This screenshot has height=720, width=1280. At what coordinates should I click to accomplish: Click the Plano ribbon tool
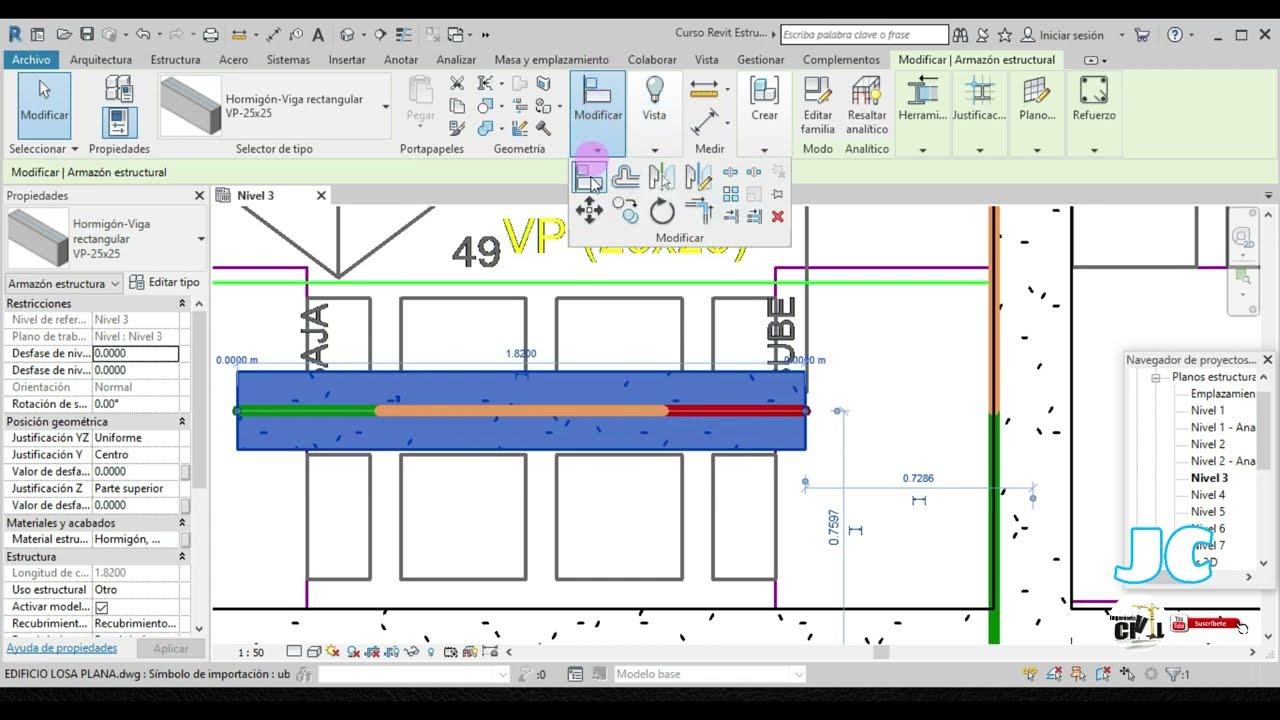(x=1037, y=98)
